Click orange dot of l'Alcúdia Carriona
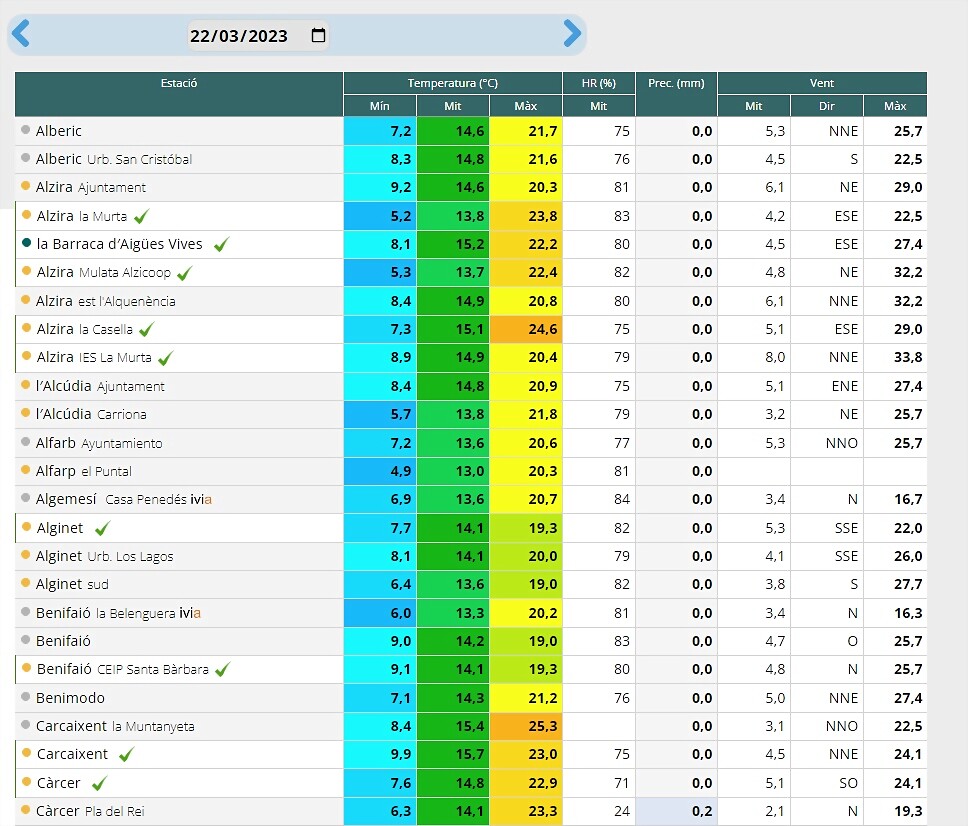 25,412
